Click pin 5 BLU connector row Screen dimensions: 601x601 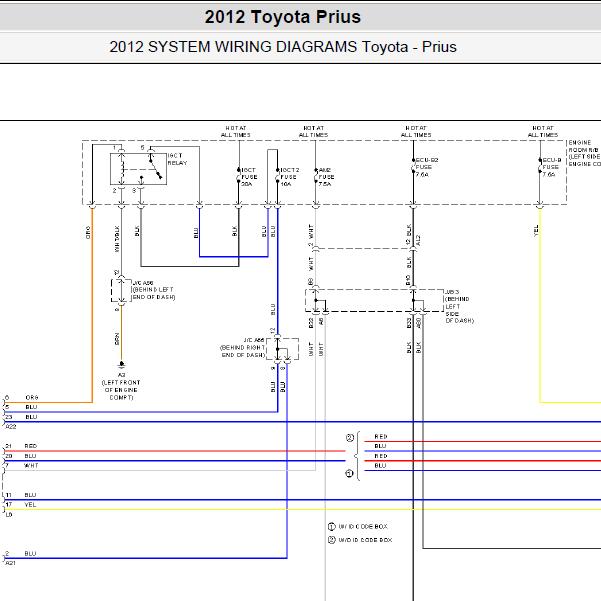click(x=21, y=407)
